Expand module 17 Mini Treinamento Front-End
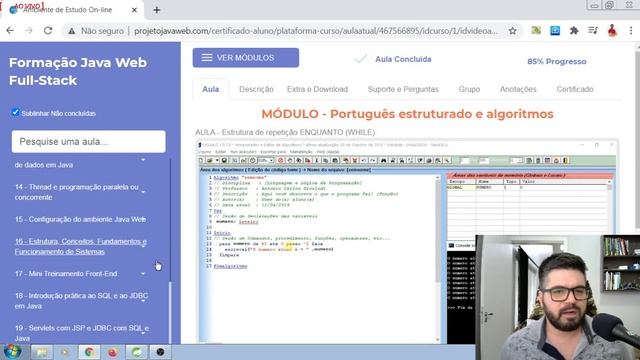Screen dimensions: 640x360 pyautogui.click(x=143, y=274)
